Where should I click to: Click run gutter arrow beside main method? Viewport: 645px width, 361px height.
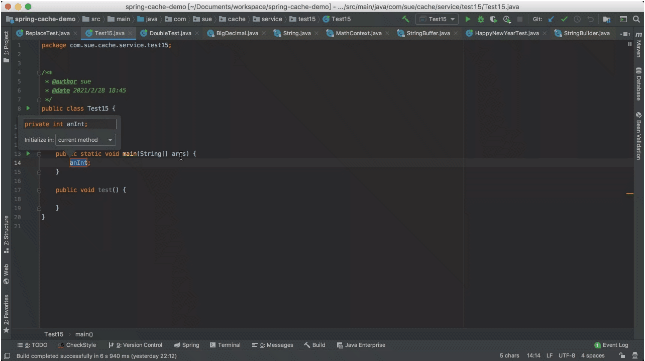click(28, 153)
